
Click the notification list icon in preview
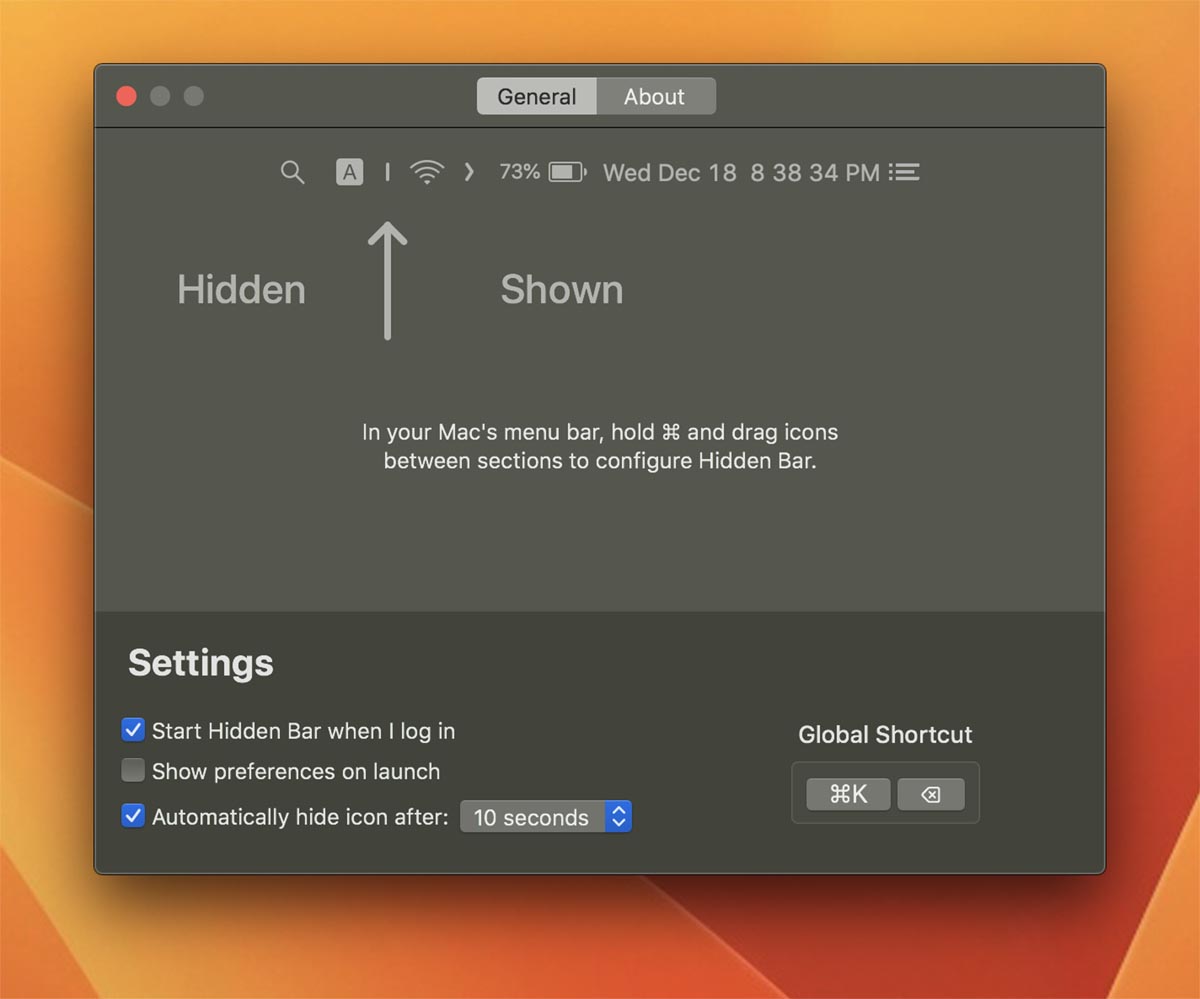[904, 172]
